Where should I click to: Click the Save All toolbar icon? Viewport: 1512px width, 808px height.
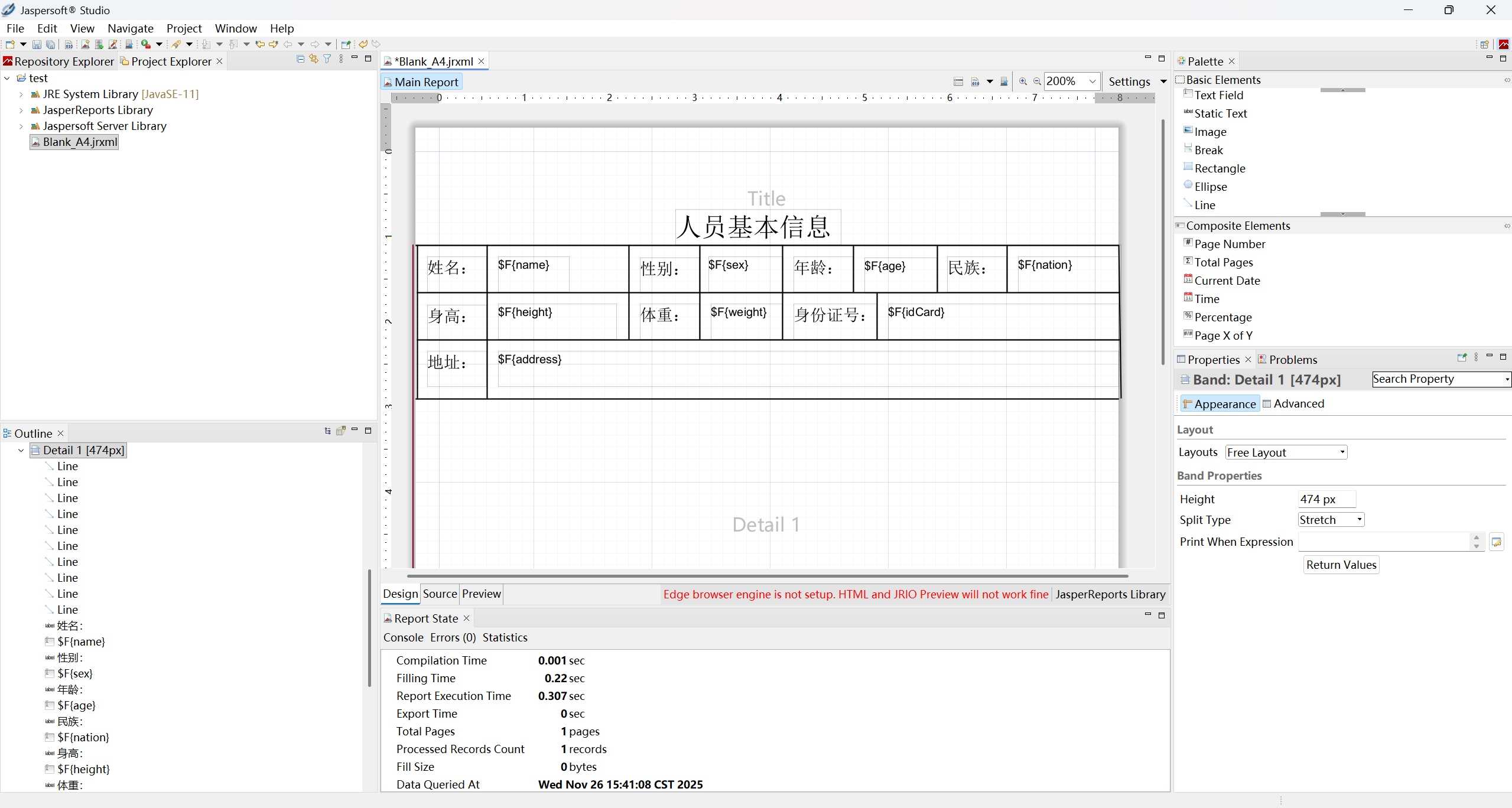[51, 44]
